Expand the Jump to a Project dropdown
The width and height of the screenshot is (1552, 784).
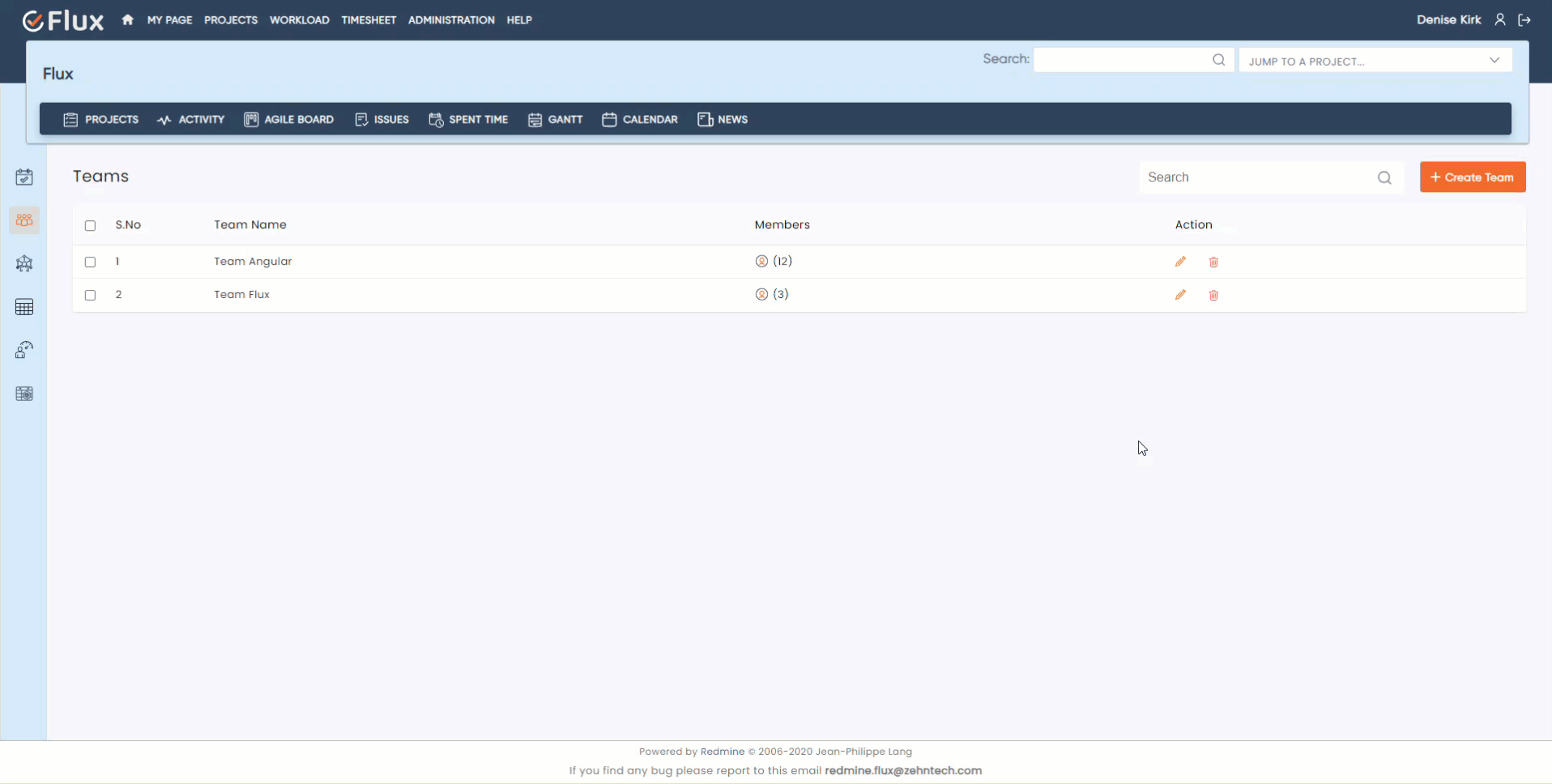[x=1375, y=61]
